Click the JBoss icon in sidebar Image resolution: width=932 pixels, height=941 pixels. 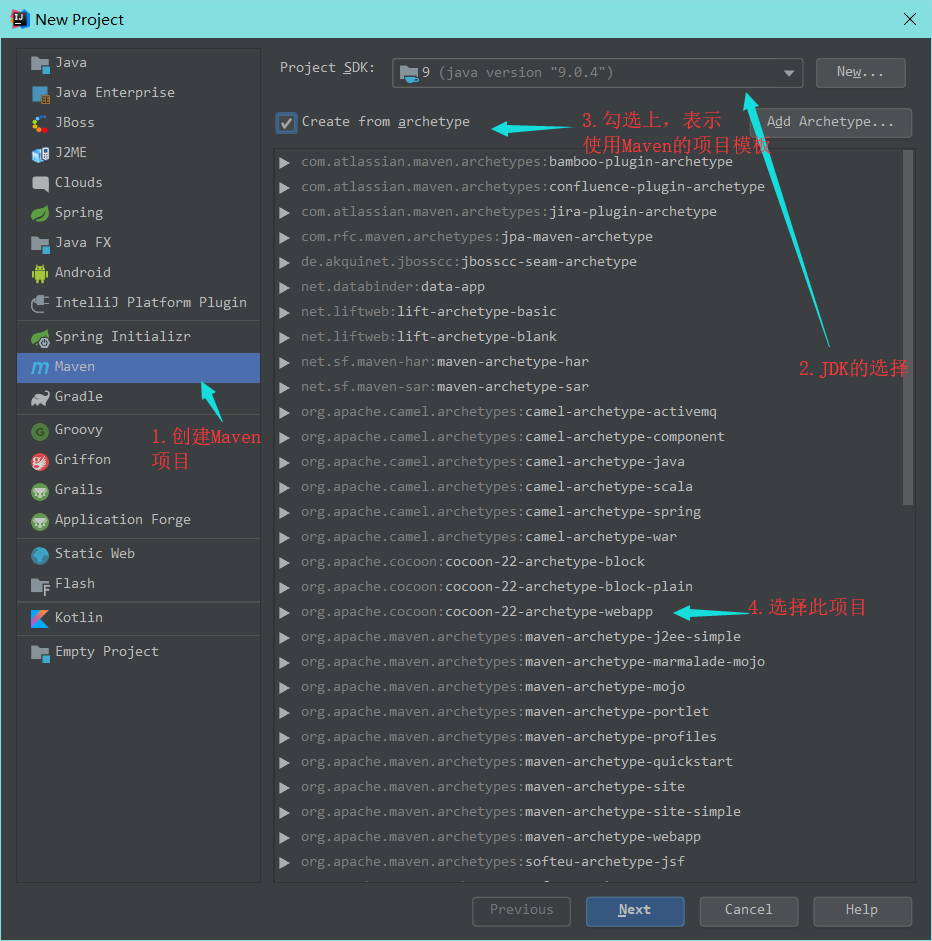point(40,124)
